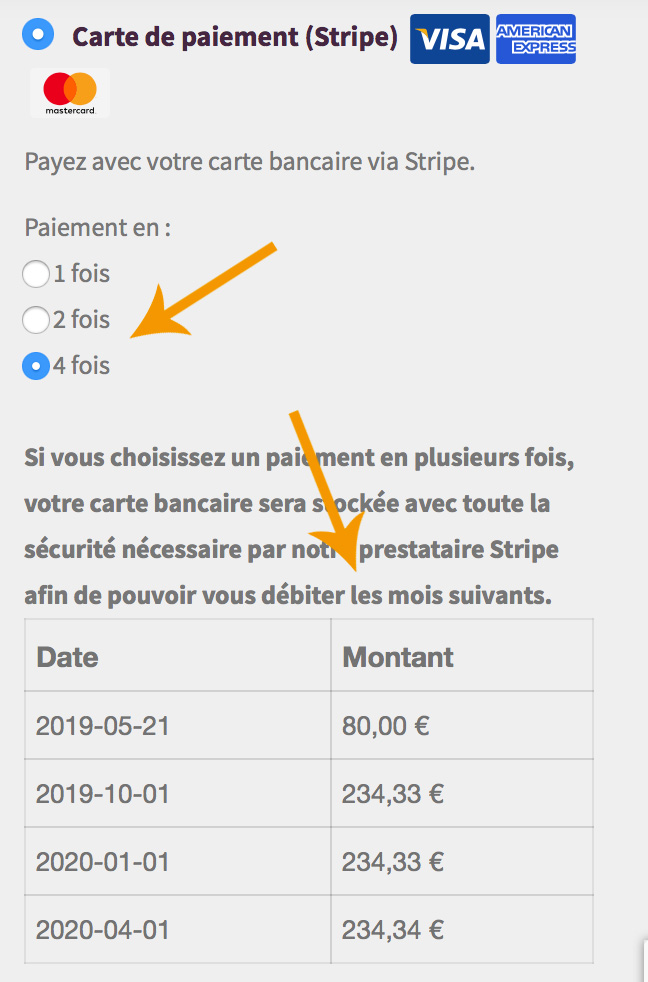
Task: Click the Date column header
Action: (178, 656)
